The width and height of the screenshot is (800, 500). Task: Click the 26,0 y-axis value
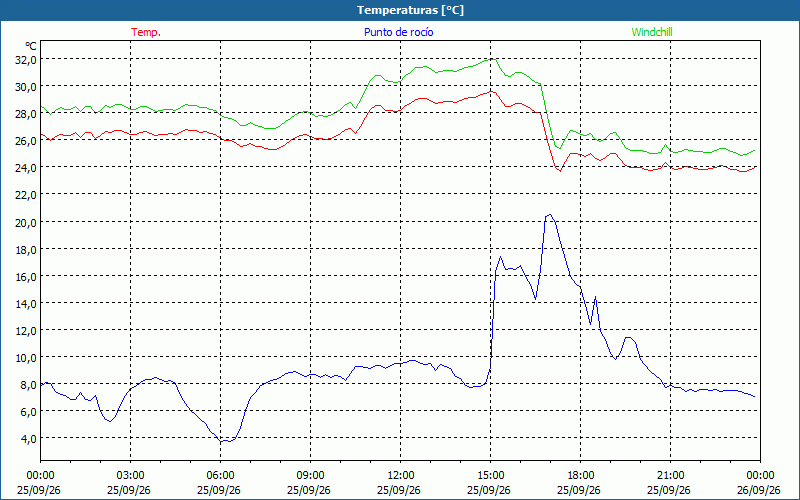pos(27,141)
